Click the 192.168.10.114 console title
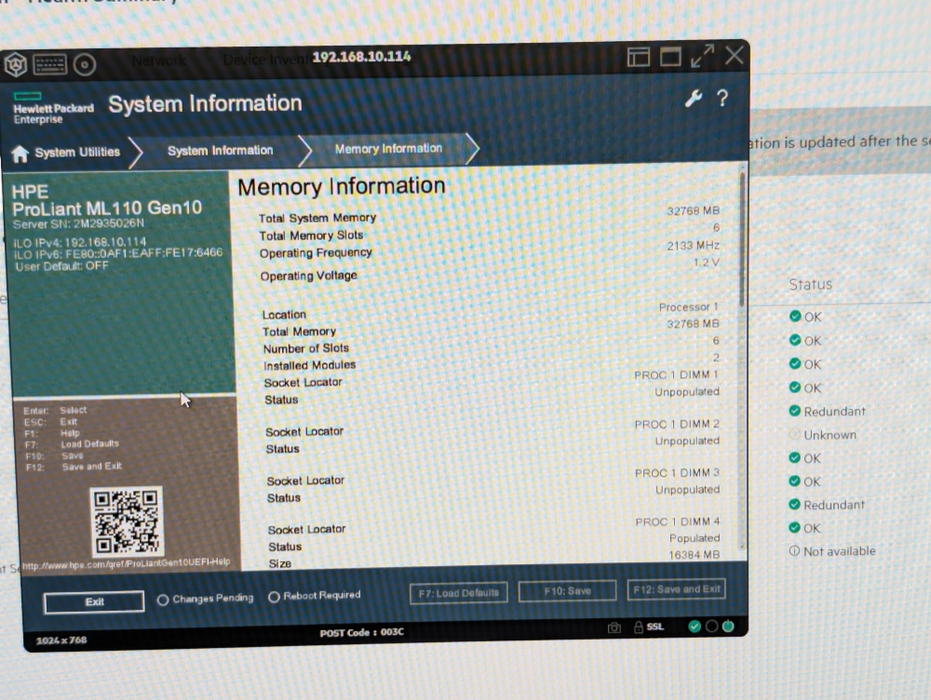 point(362,56)
